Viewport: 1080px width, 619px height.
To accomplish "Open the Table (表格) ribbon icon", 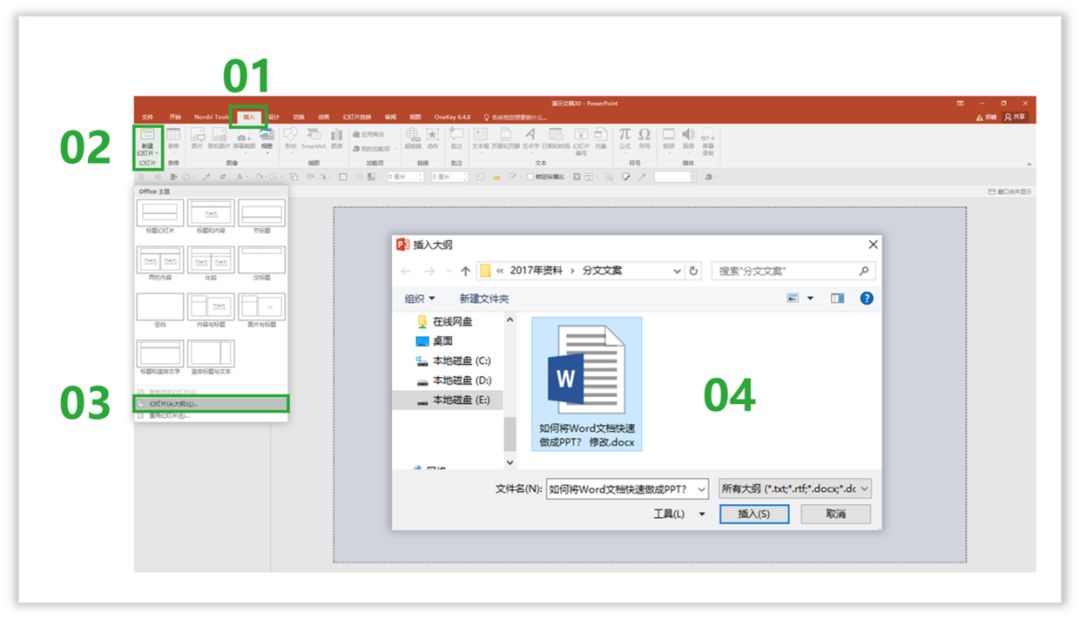I will (x=174, y=138).
